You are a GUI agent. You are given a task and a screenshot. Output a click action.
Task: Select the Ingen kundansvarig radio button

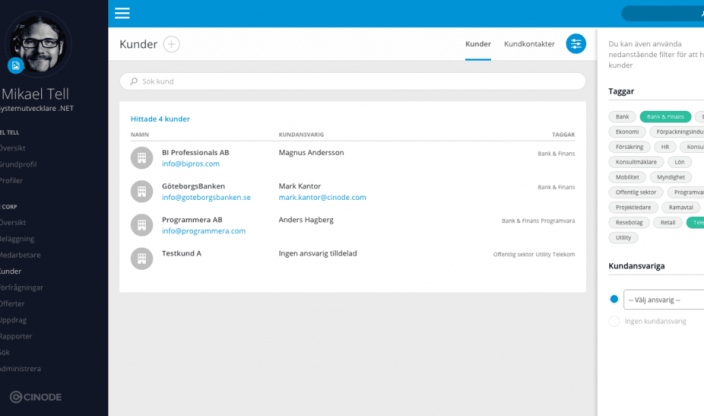(x=614, y=321)
